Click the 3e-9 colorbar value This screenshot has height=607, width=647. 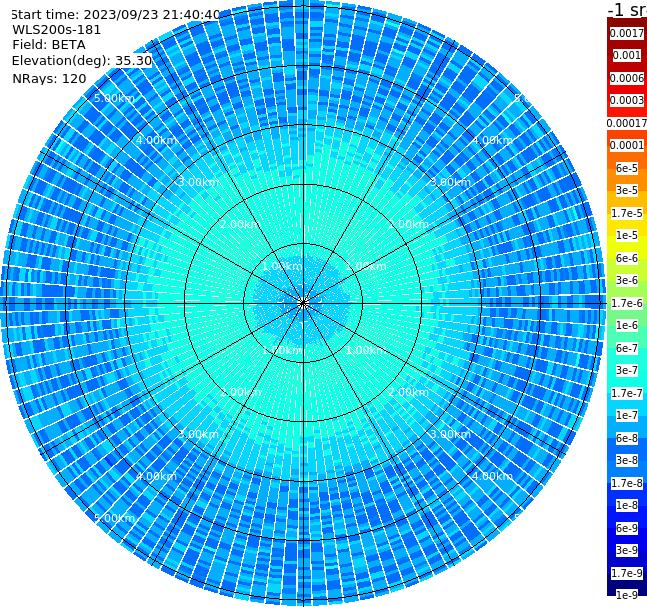(x=627, y=550)
